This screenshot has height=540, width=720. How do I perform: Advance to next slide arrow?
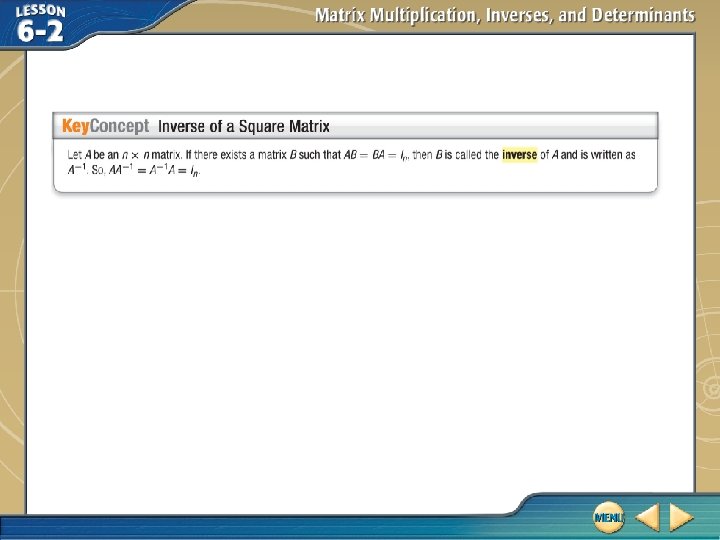pos(681,517)
